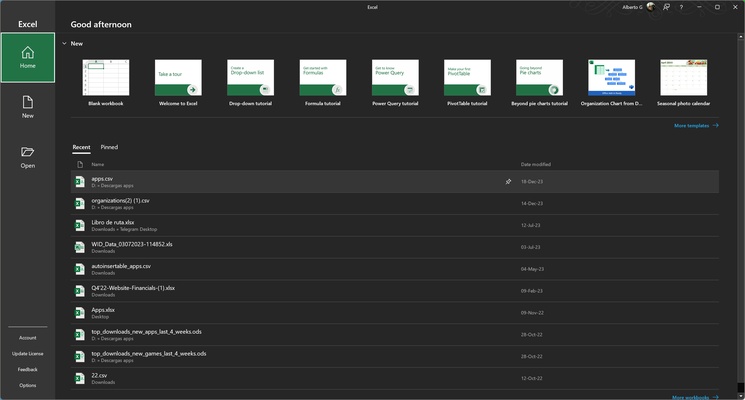Sort by Date modified column header
The width and height of the screenshot is (745, 400).
pos(535,164)
